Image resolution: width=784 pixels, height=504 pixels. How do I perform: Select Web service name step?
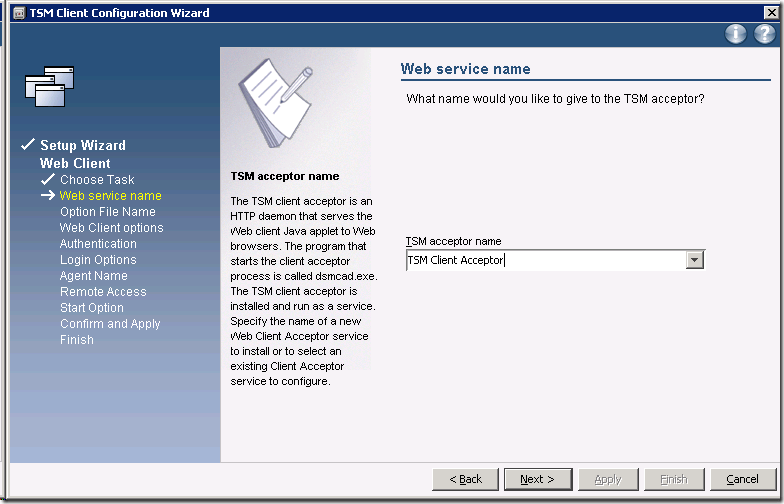(x=110, y=196)
